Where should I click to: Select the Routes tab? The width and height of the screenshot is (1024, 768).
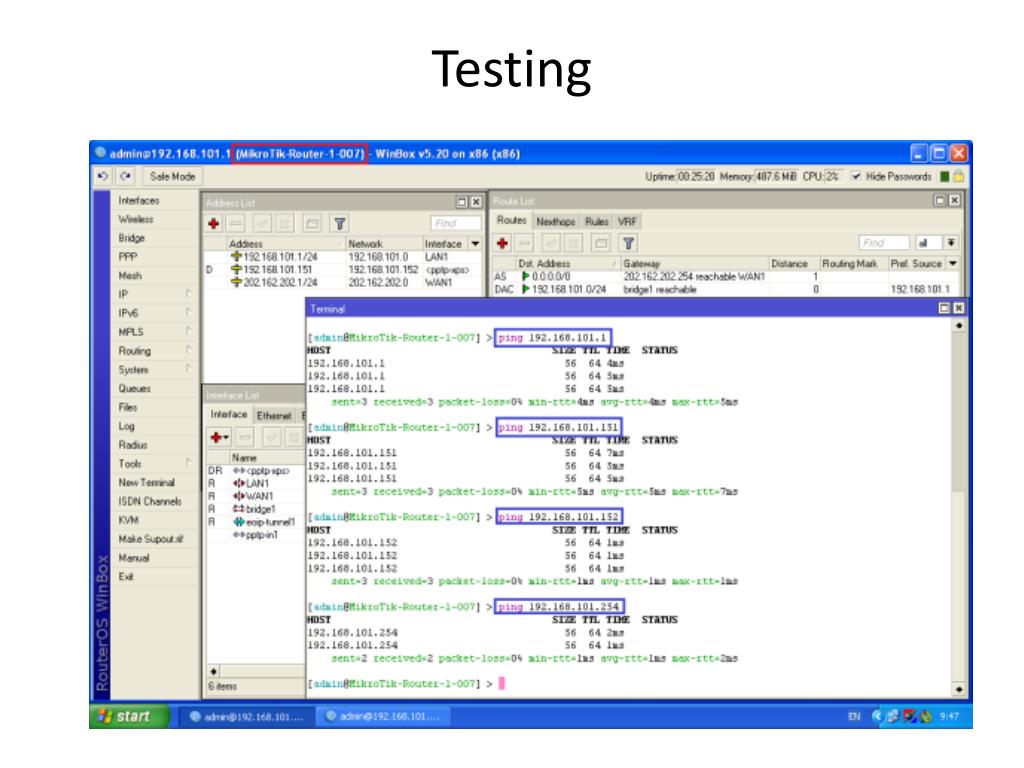point(511,221)
